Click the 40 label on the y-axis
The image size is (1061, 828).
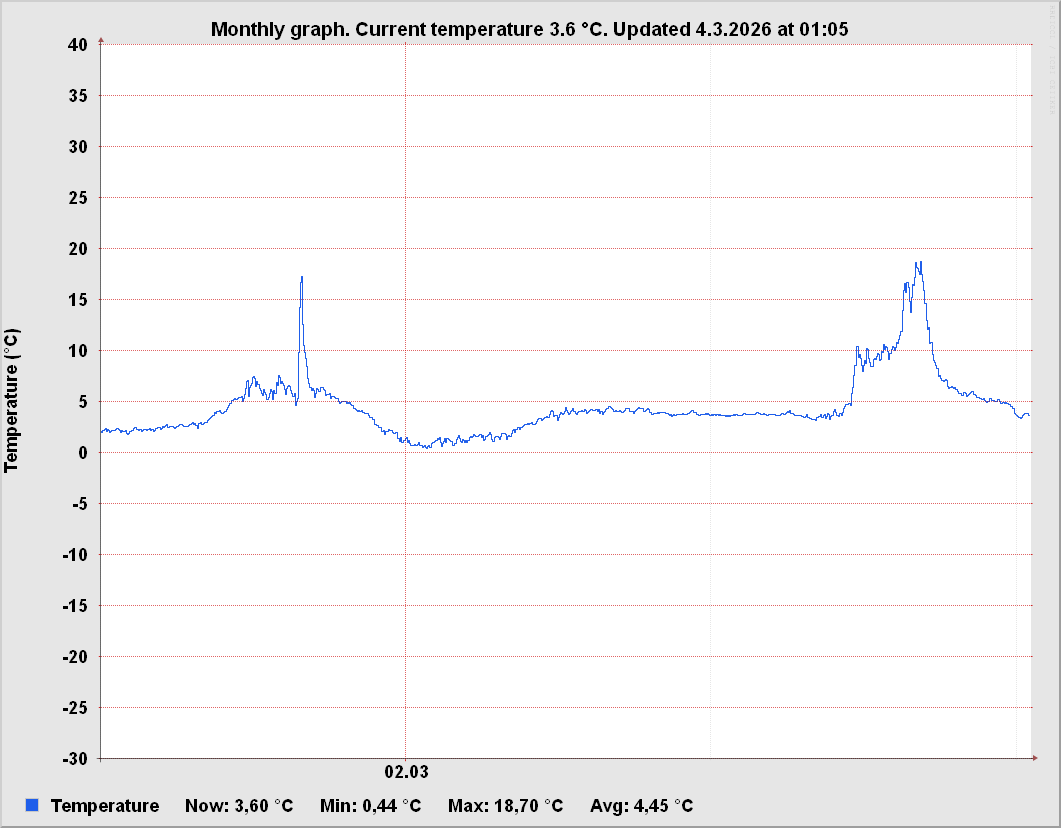pyautogui.click(x=78, y=44)
